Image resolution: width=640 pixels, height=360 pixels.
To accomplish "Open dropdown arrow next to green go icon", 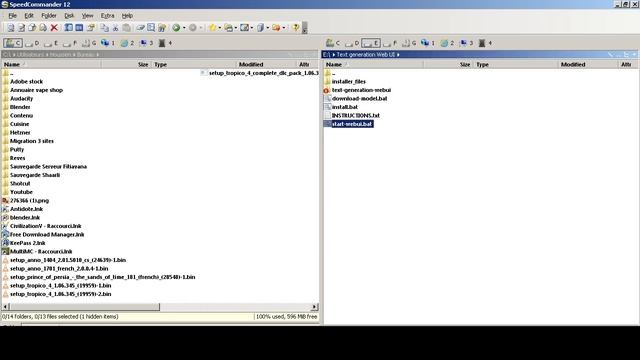I will [184, 28].
